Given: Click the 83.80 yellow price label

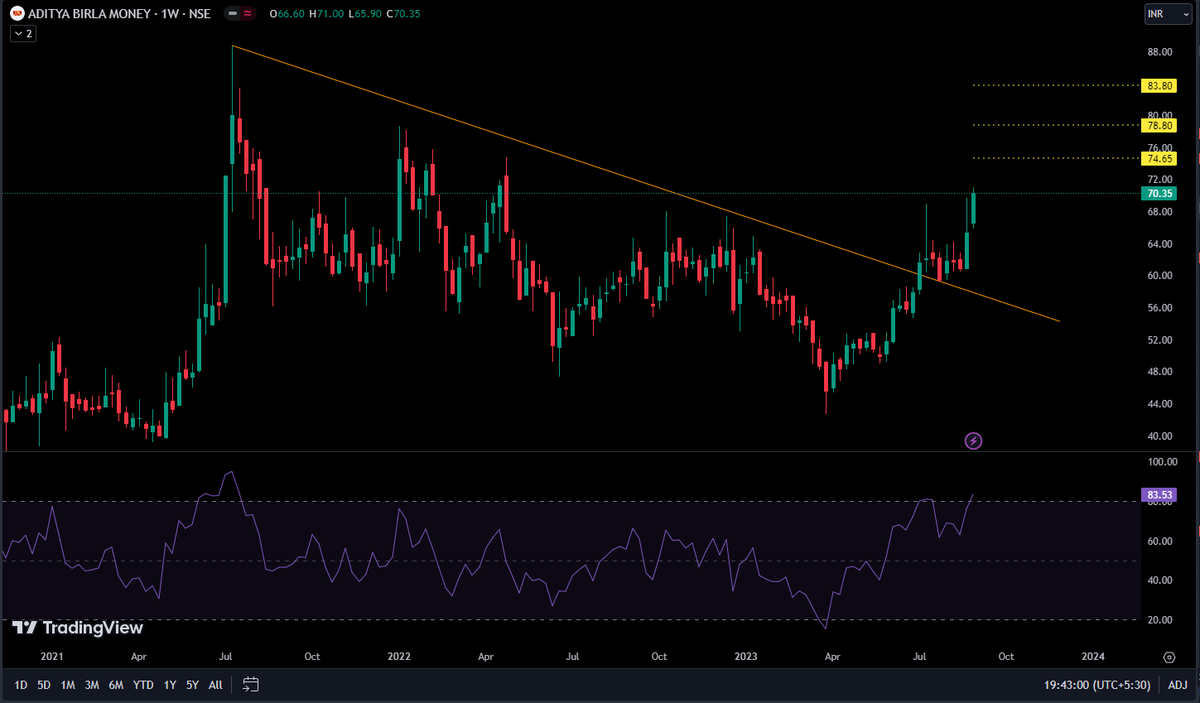Looking at the screenshot, I should [x=1160, y=86].
